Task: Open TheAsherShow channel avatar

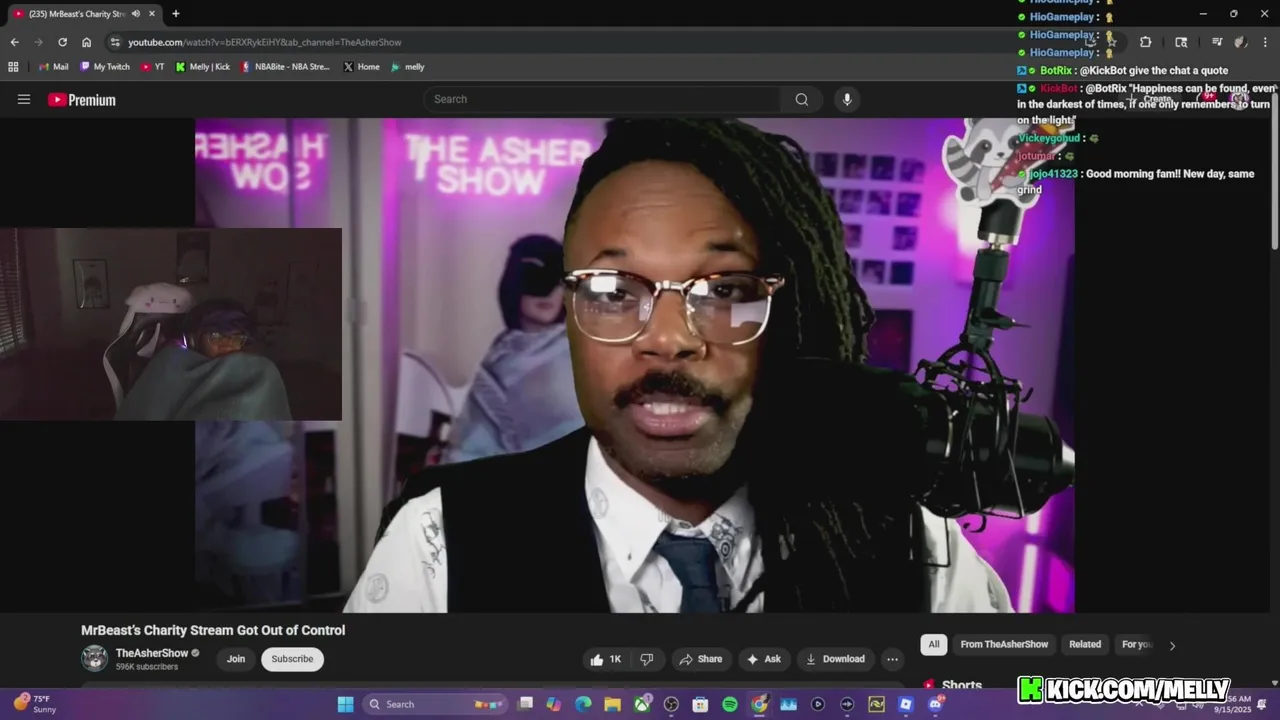Action: click(x=94, y=658)
